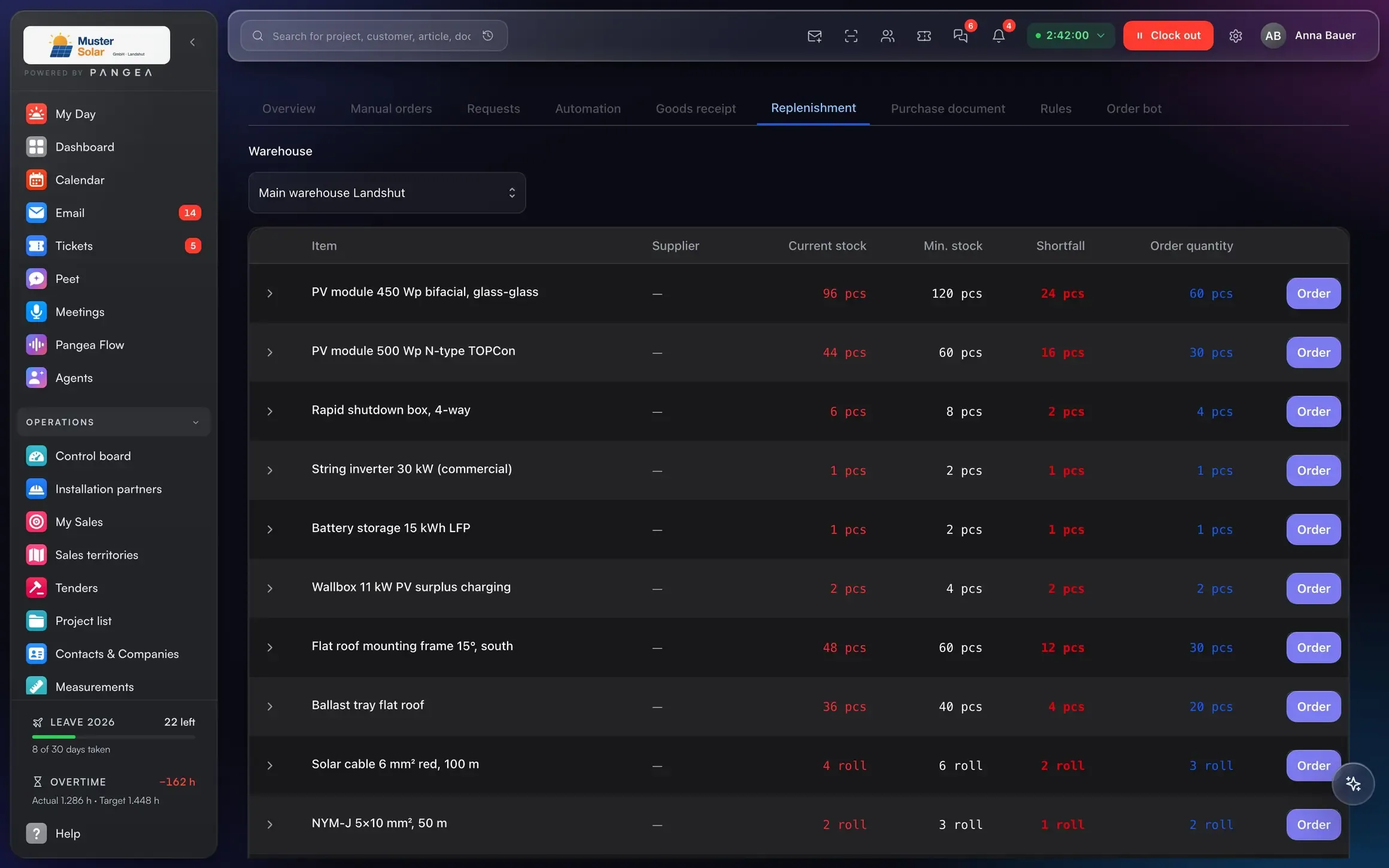Open Sales territories in sidebar
1389x868 pixels.
tap(114, 555)
